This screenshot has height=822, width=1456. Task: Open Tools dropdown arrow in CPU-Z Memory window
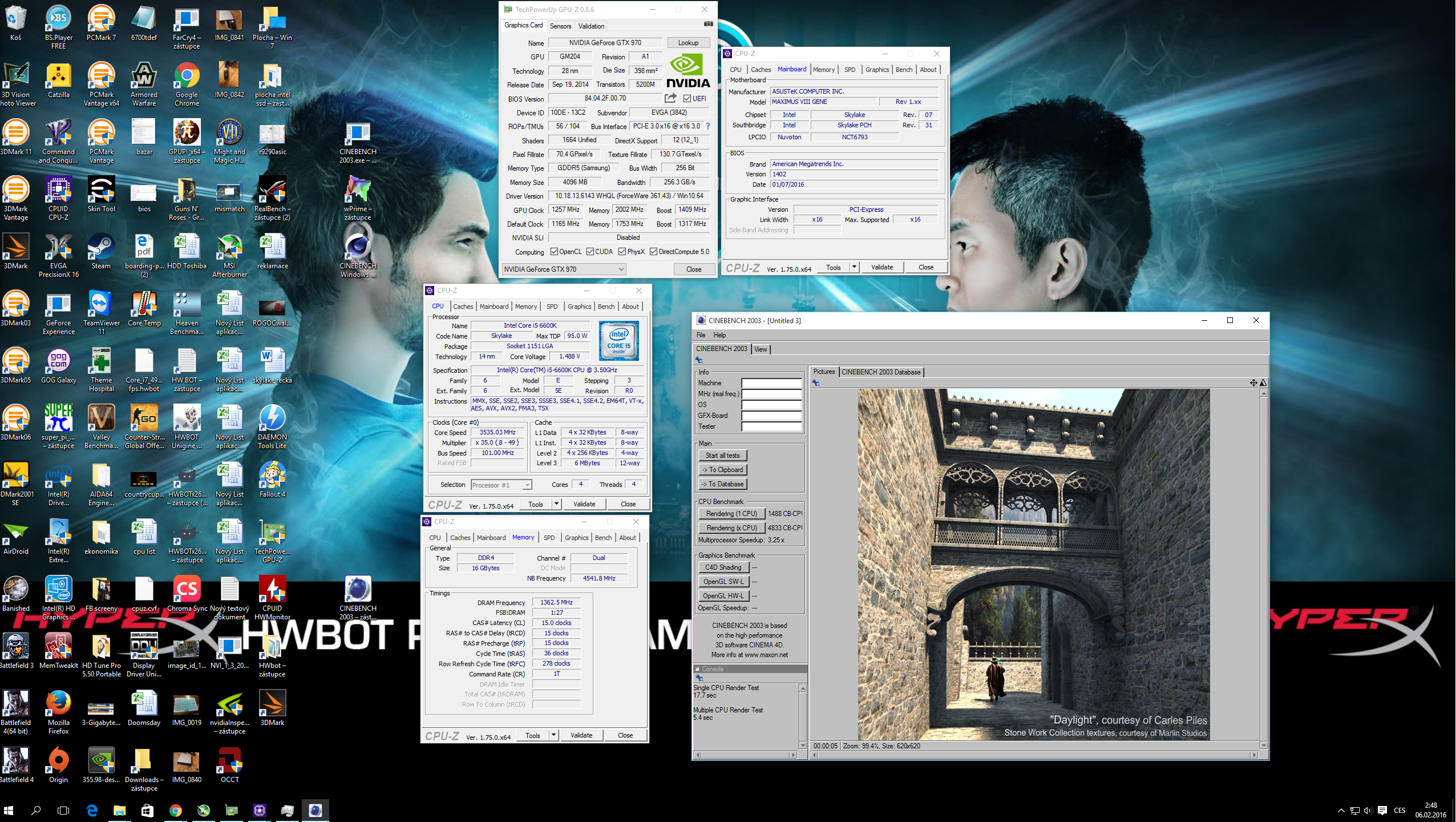click(553, 735)
